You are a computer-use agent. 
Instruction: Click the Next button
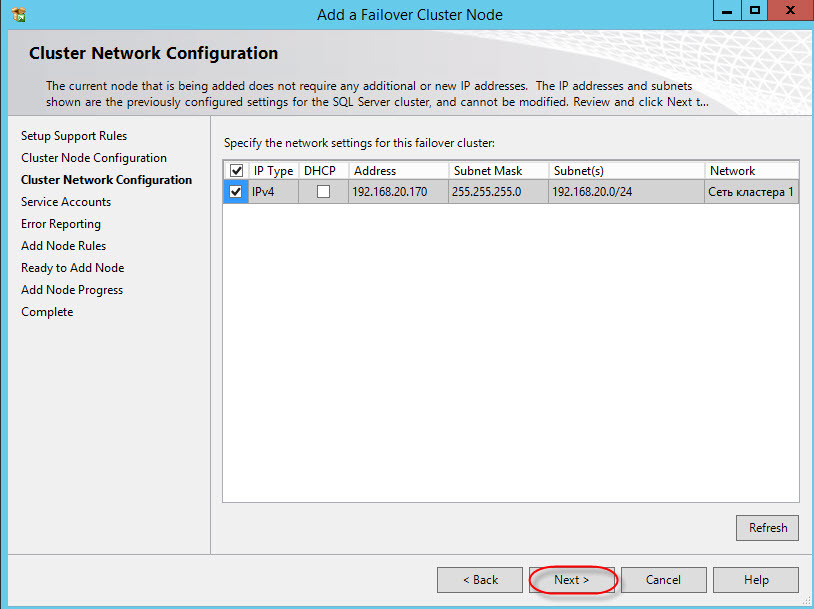(x=572, y=580)
